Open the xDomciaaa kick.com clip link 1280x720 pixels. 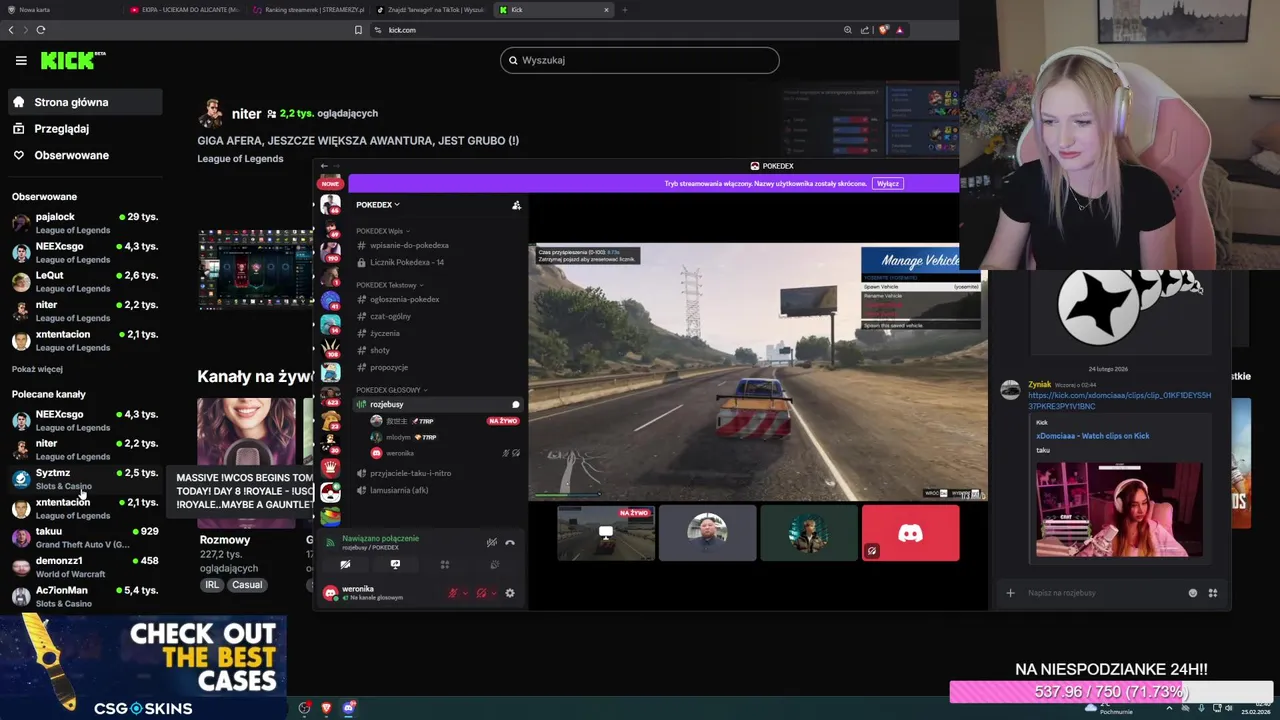point(1119,400)
